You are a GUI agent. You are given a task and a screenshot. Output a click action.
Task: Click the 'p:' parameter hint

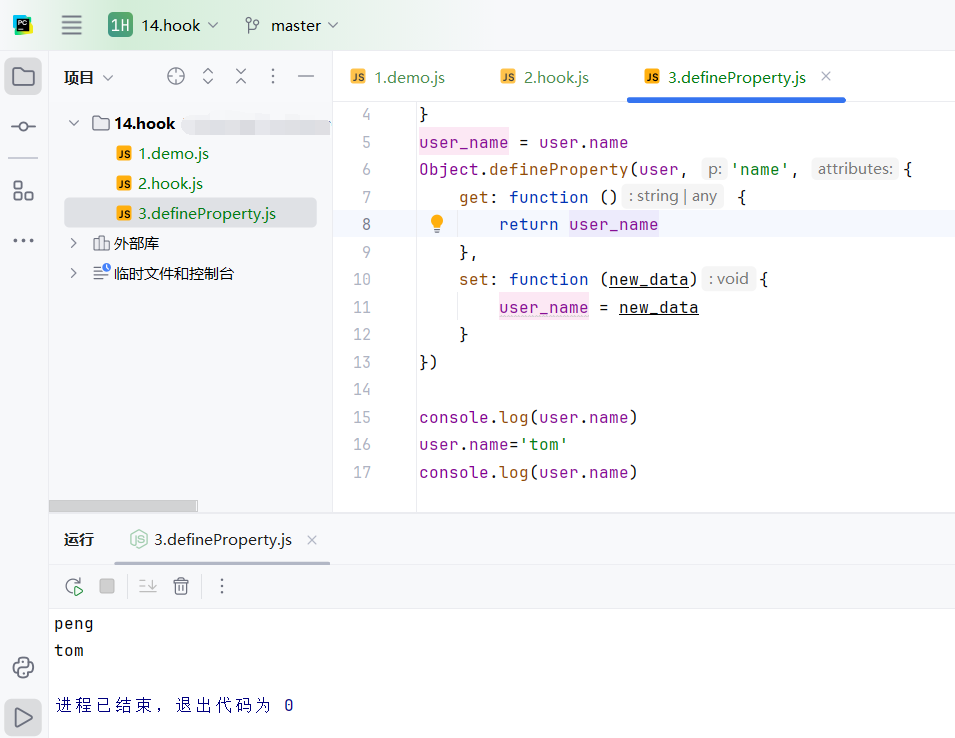pyautogui.click(x=714, y=169)
